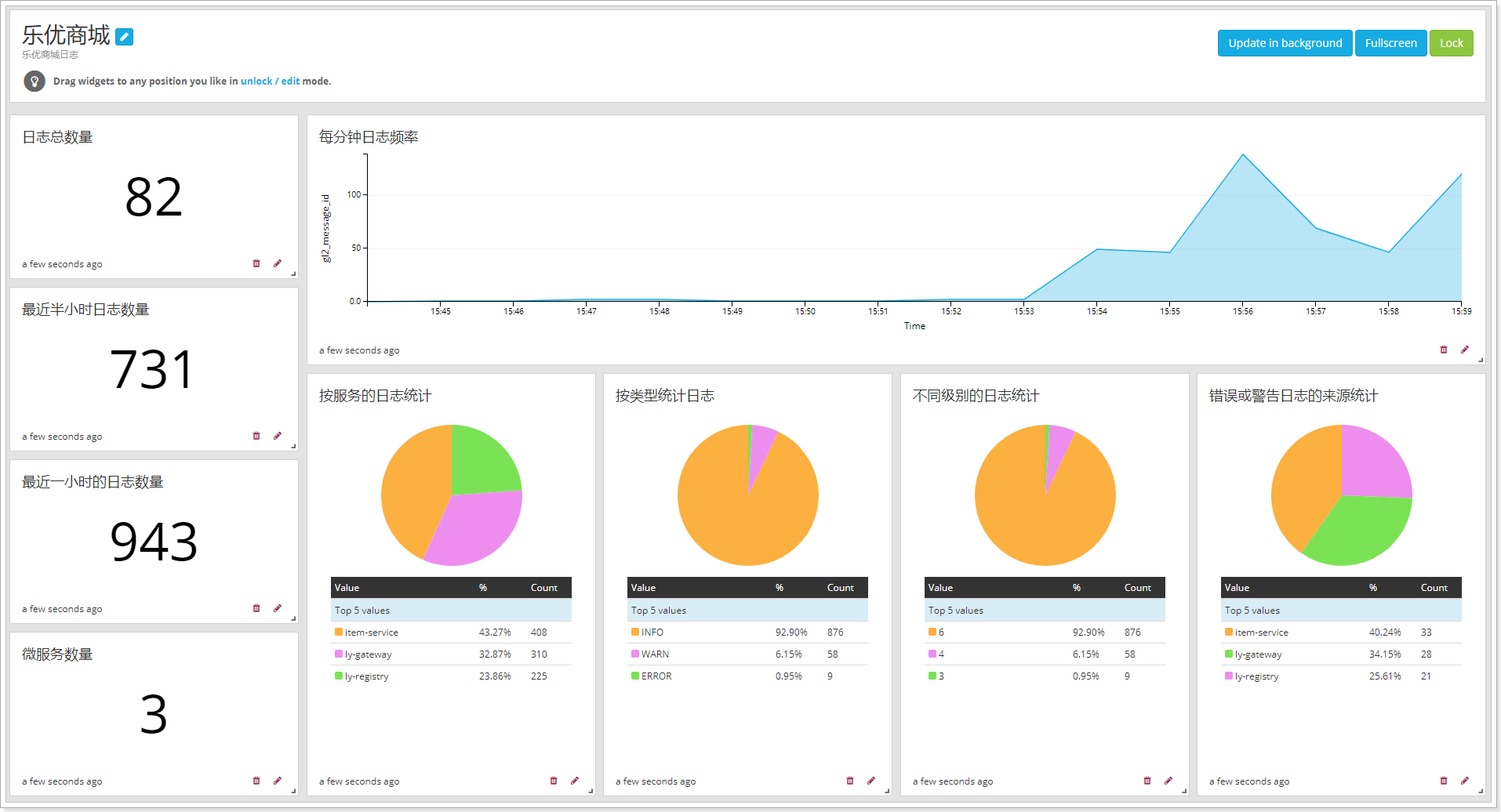
Task: Select the INFO row in type table
Action: 747,633
